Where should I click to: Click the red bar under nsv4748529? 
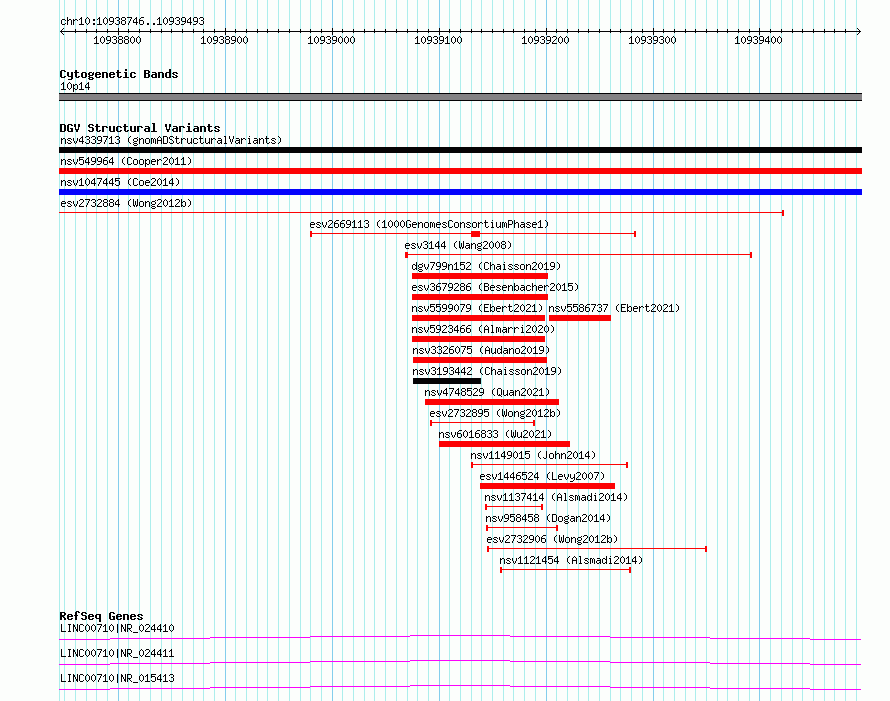click(492, 402)
